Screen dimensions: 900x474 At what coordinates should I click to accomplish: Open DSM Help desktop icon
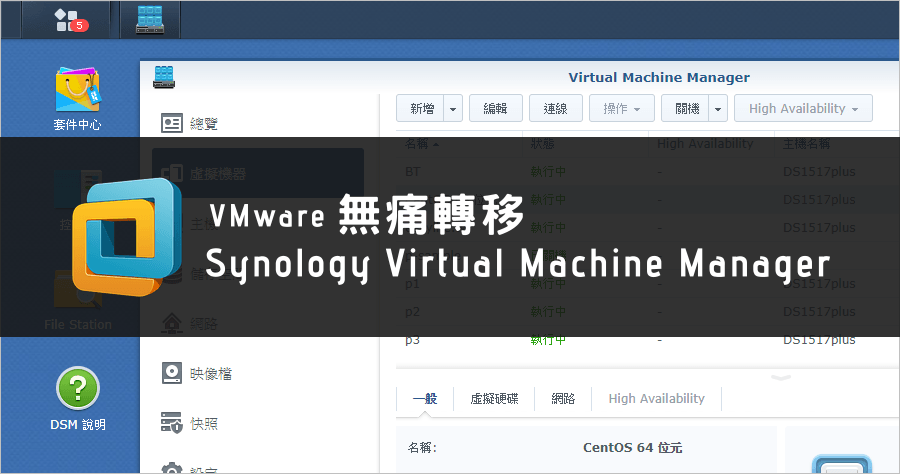pyautogui.click(x=77, y=399)
